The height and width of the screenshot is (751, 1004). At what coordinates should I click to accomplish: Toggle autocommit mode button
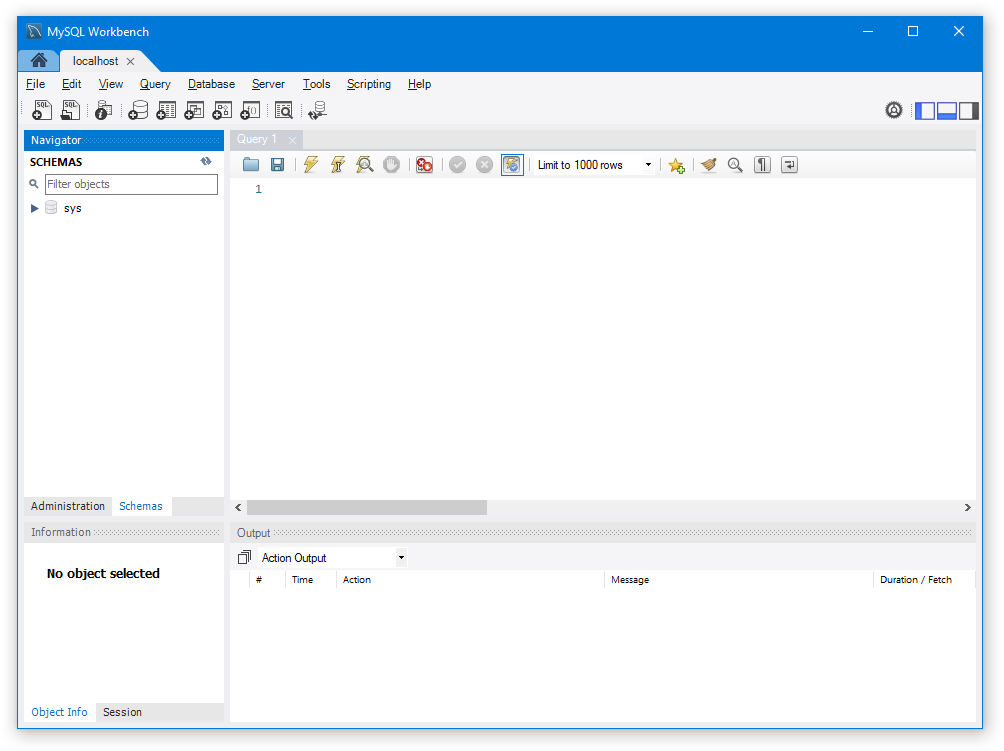click(512, 165)
